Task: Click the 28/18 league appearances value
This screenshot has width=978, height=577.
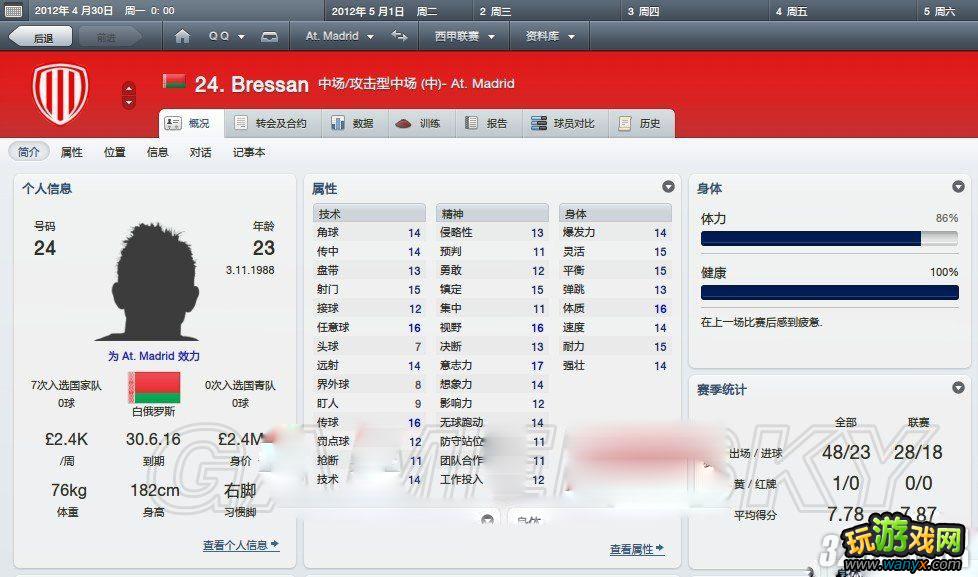Action: click(x=918, y=452)
